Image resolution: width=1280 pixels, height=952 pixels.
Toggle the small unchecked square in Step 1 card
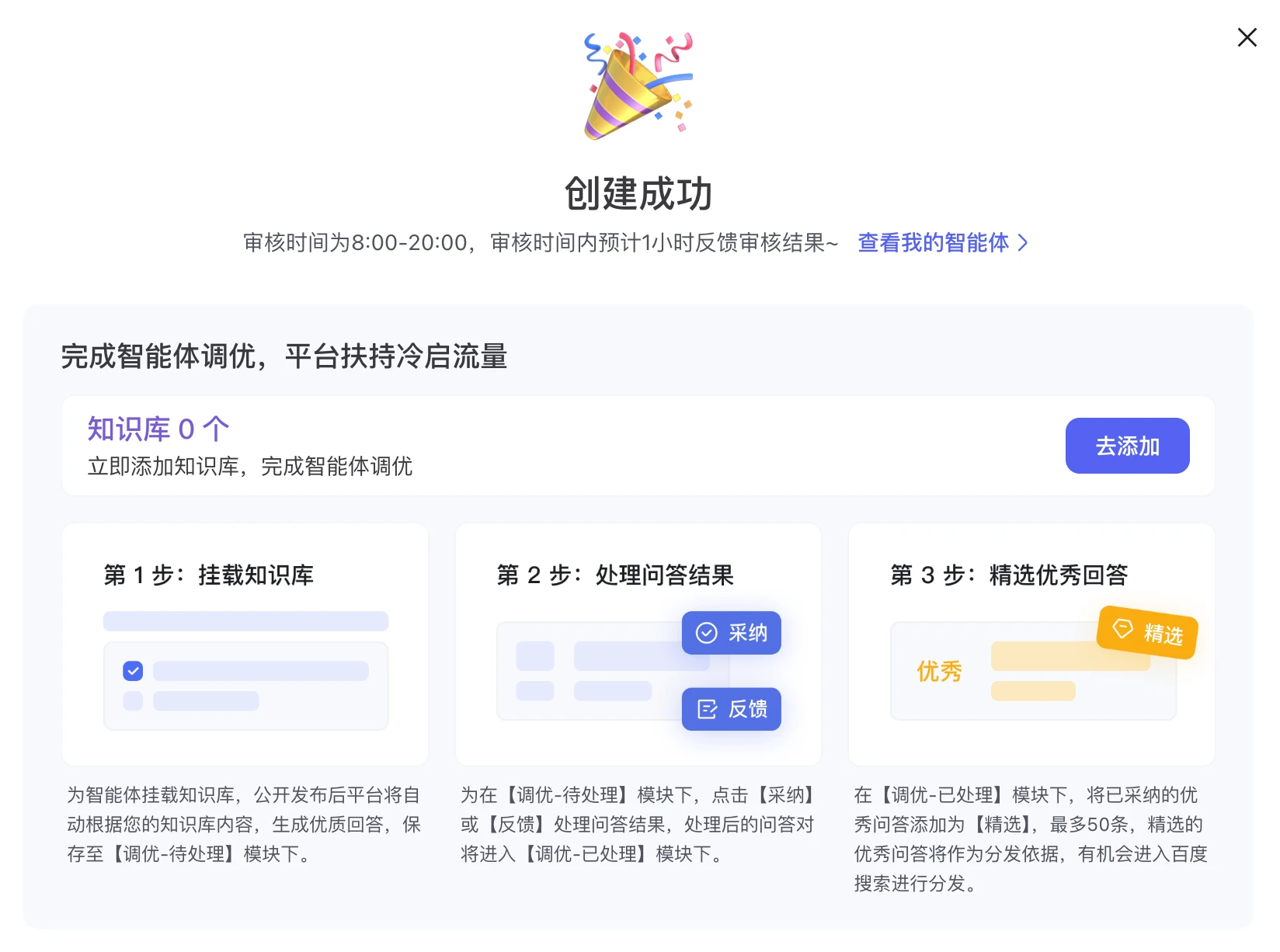click(x=132, y=700)
